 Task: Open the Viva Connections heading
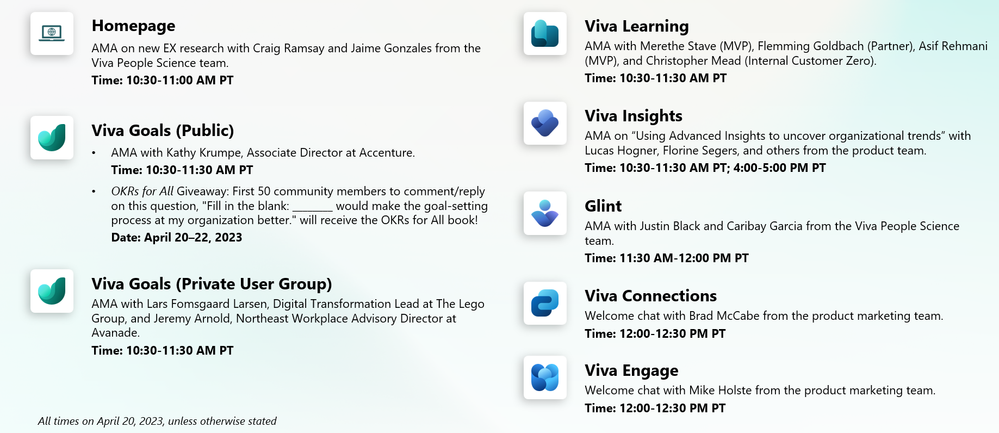coord(650,296)
